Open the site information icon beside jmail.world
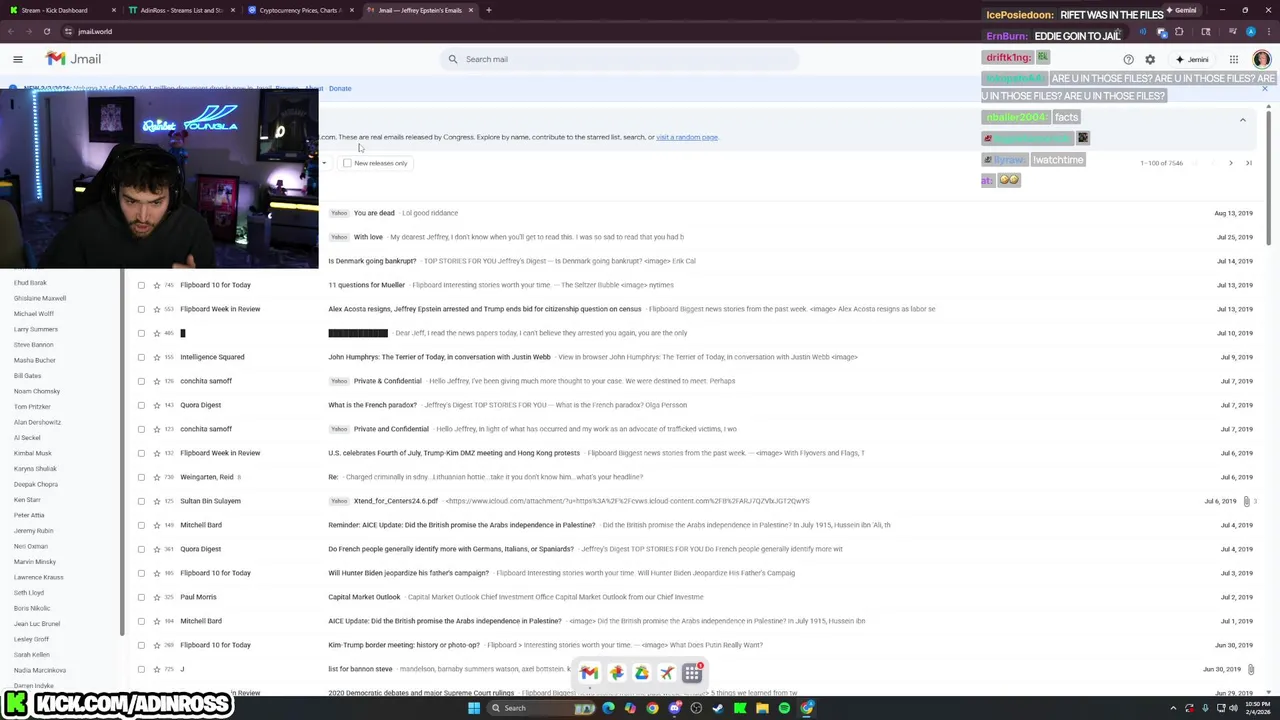This screenshot has height=720, width=1280. click(x=68, y=31)
